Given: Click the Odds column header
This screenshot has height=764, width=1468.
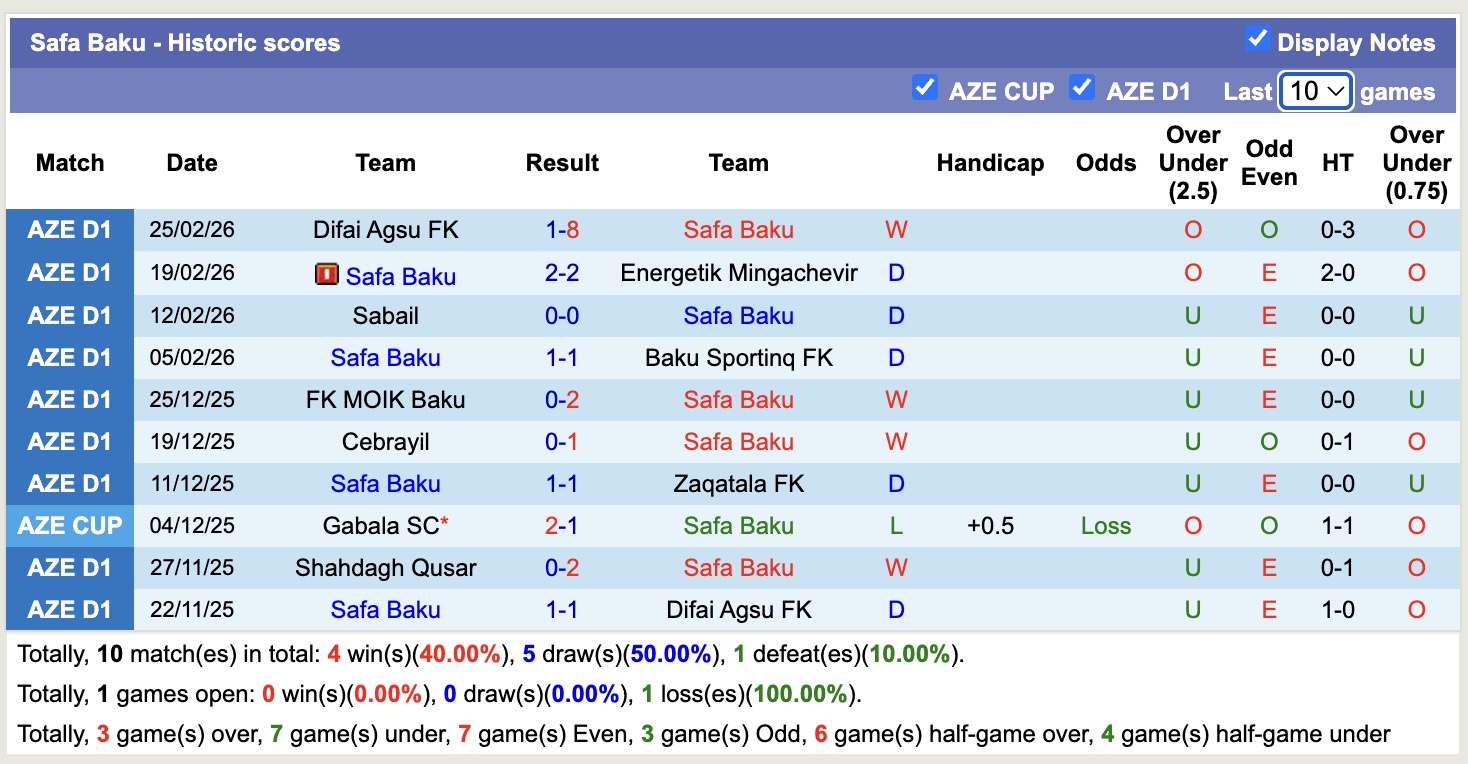Looking at the screenshot, I should coord(1105,162).
